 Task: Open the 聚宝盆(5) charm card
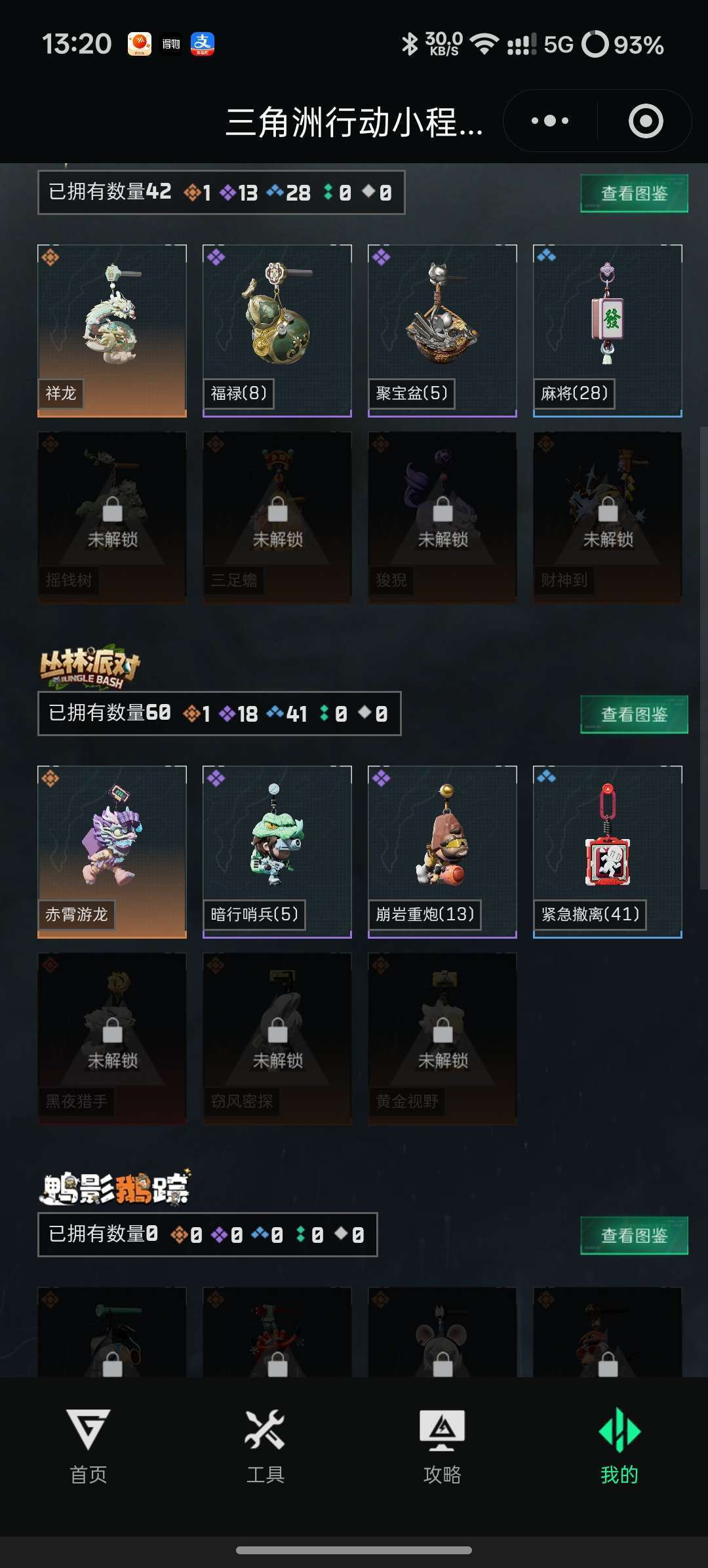coord(442,331)
